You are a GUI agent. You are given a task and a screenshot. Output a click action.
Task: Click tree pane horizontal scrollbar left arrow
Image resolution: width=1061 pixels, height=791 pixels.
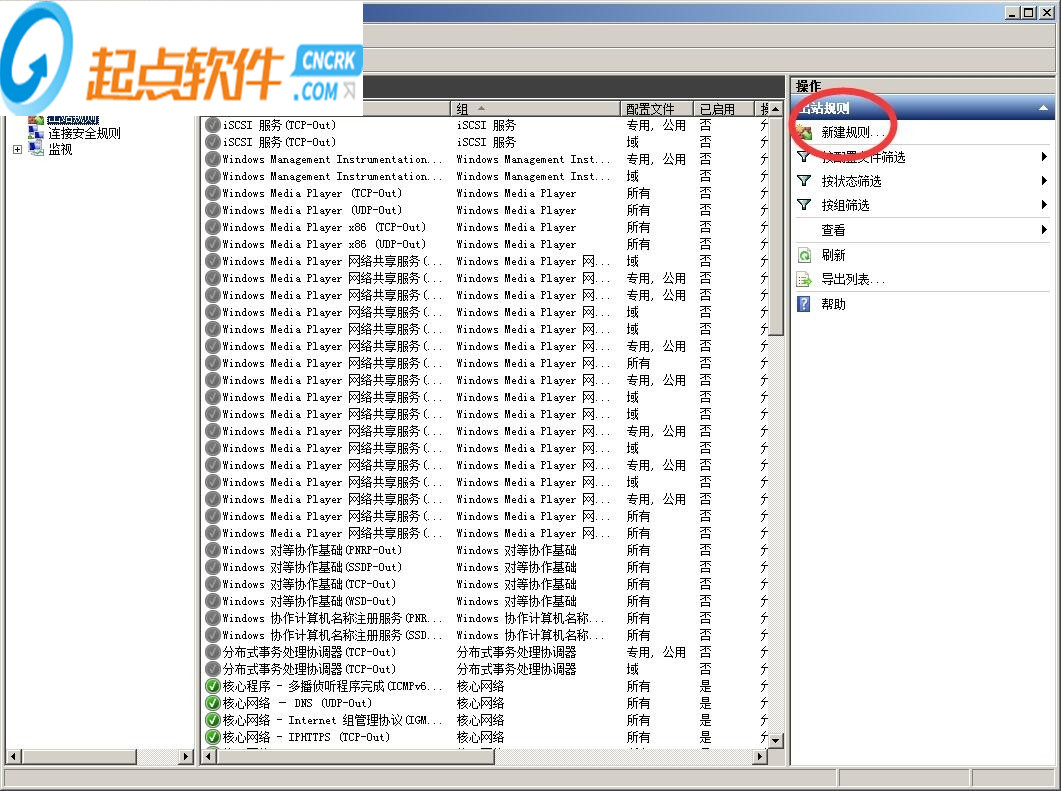[14, 756]
